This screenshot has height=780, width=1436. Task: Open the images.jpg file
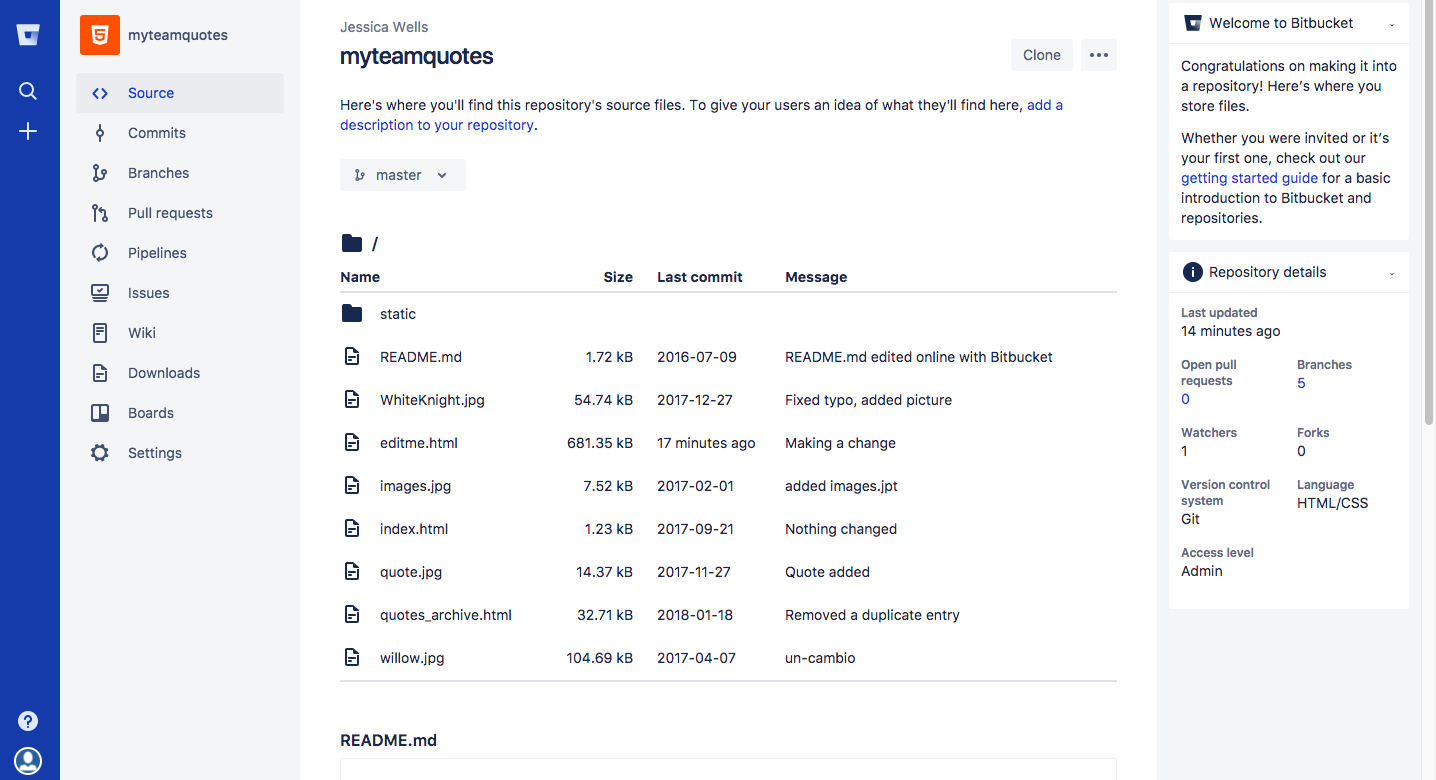pyautogui.click(x=415, y=486)
